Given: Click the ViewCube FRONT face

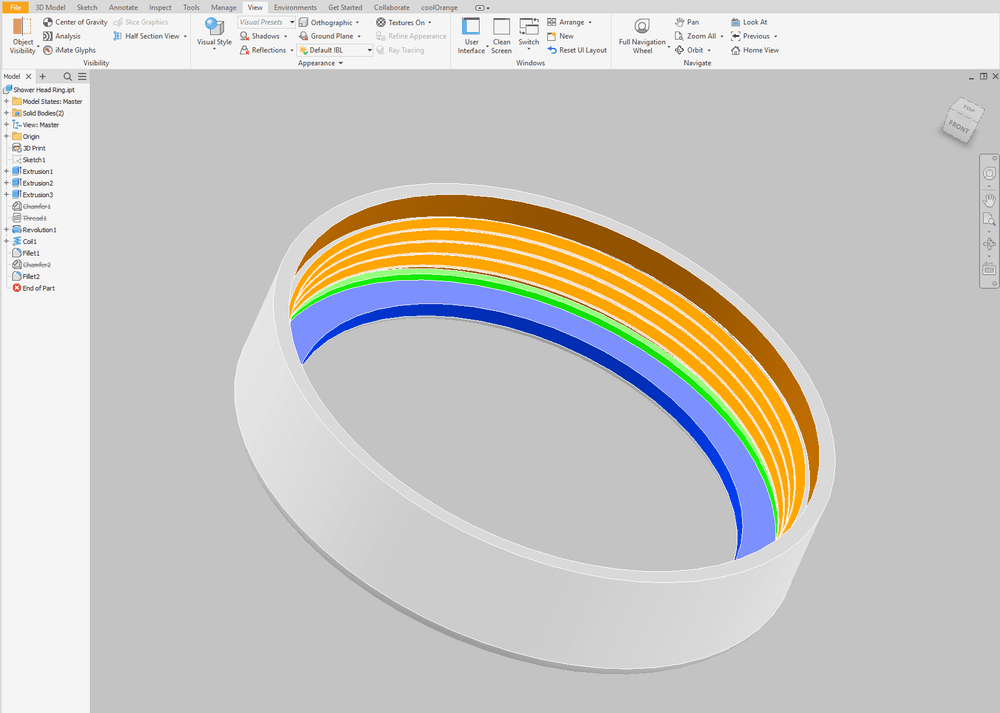Looking at the screenshot, I should tap(958, 127).
